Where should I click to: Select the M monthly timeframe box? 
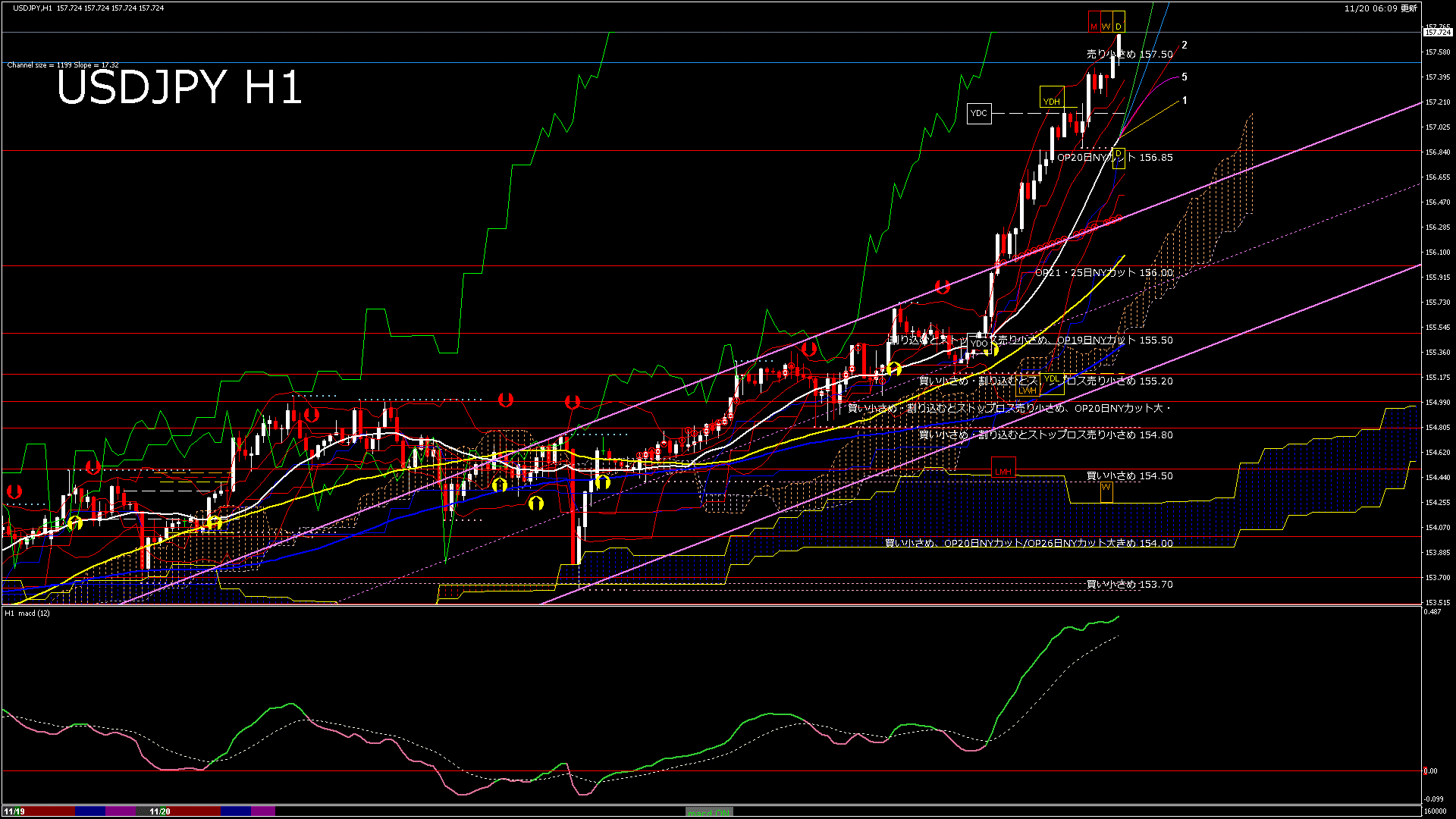tap(1094, 26)
